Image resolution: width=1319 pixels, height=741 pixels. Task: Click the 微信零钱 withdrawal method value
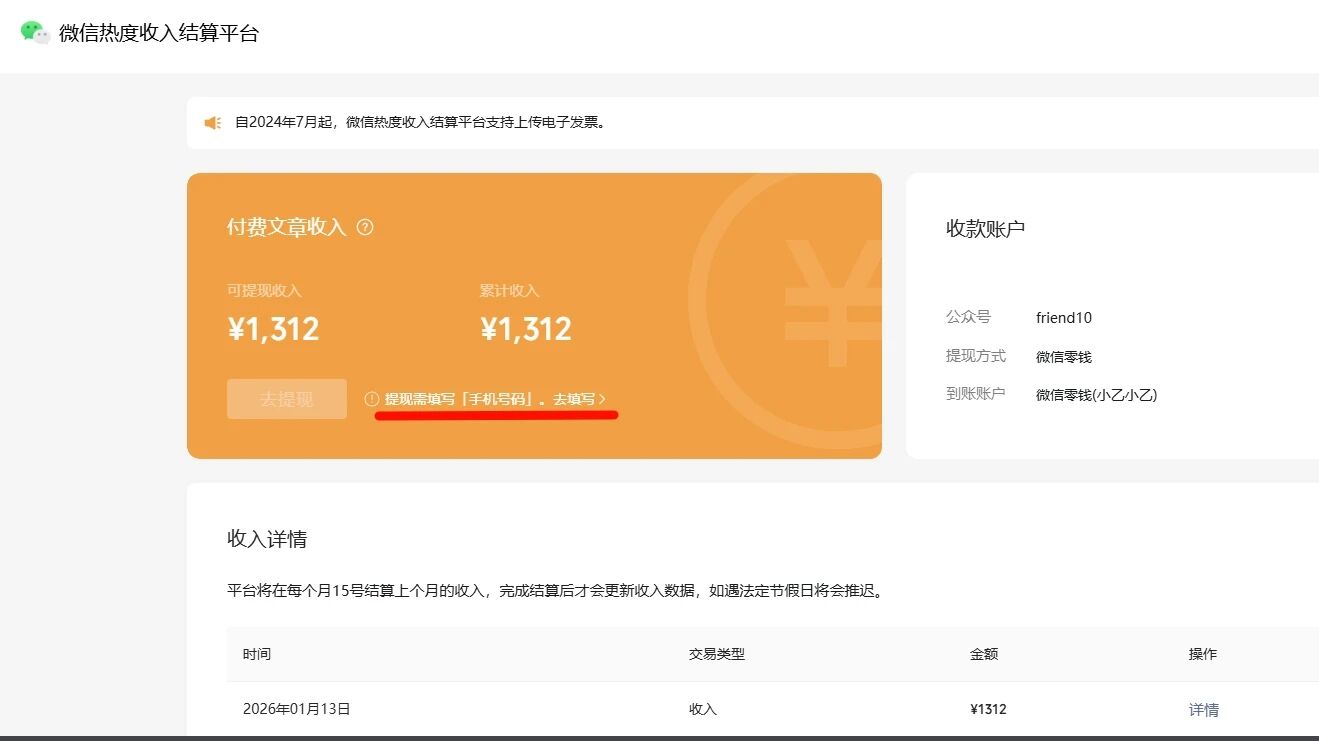coord(1064,357)
